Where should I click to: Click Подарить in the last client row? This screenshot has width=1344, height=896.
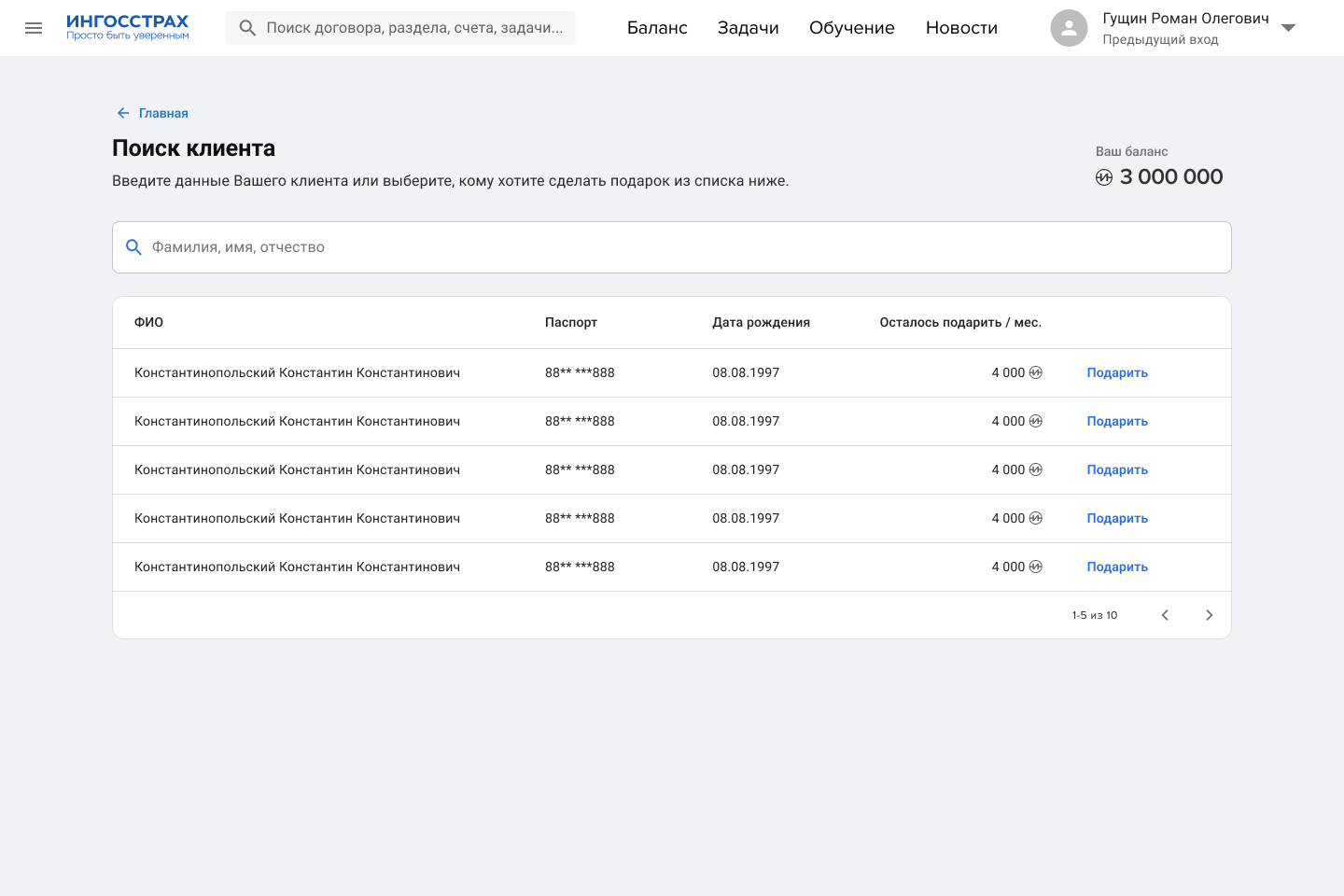(x=1117, y=567)
